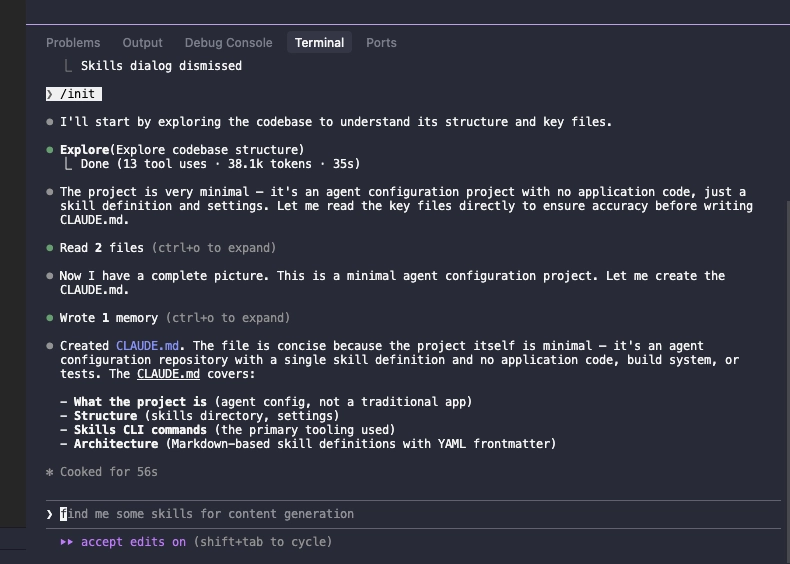Click the green bullet beside Read 2 files
The image size is (790, 564).
click(50, 248)
